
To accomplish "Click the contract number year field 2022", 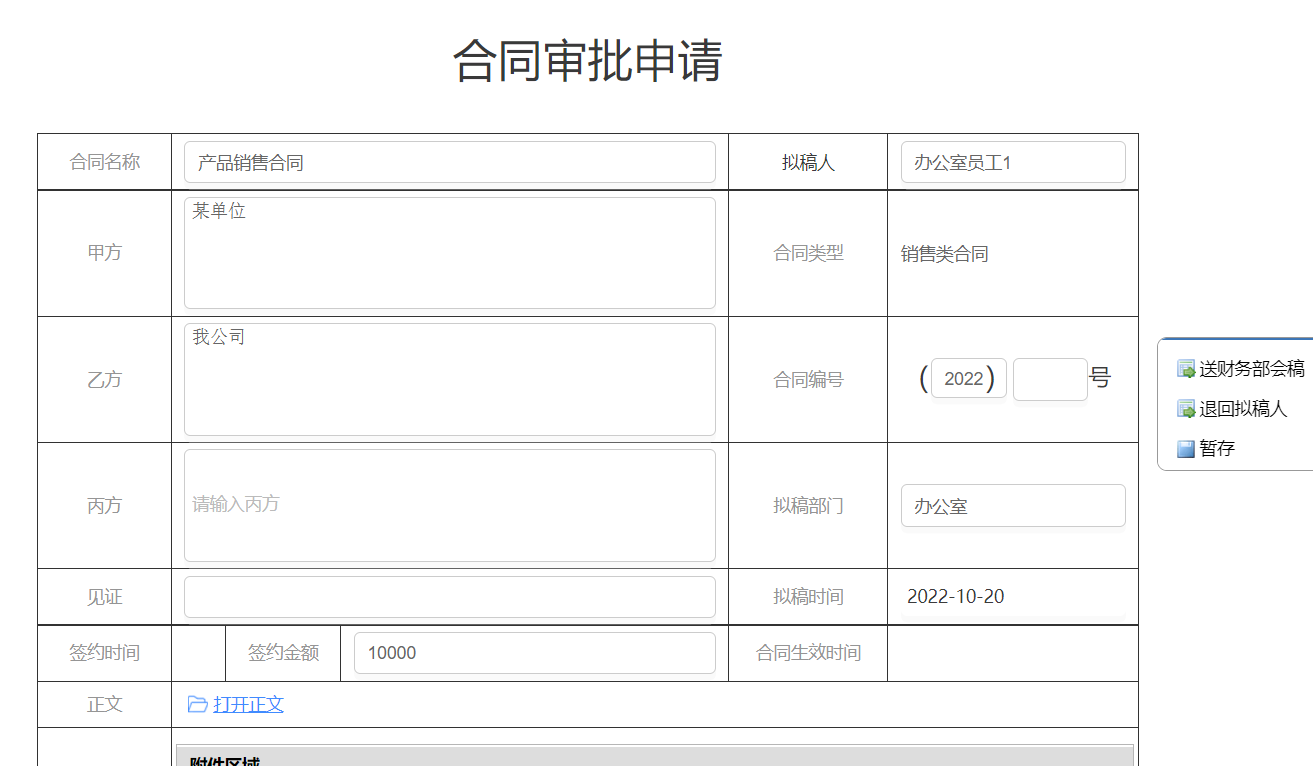I will pos(968,379).
